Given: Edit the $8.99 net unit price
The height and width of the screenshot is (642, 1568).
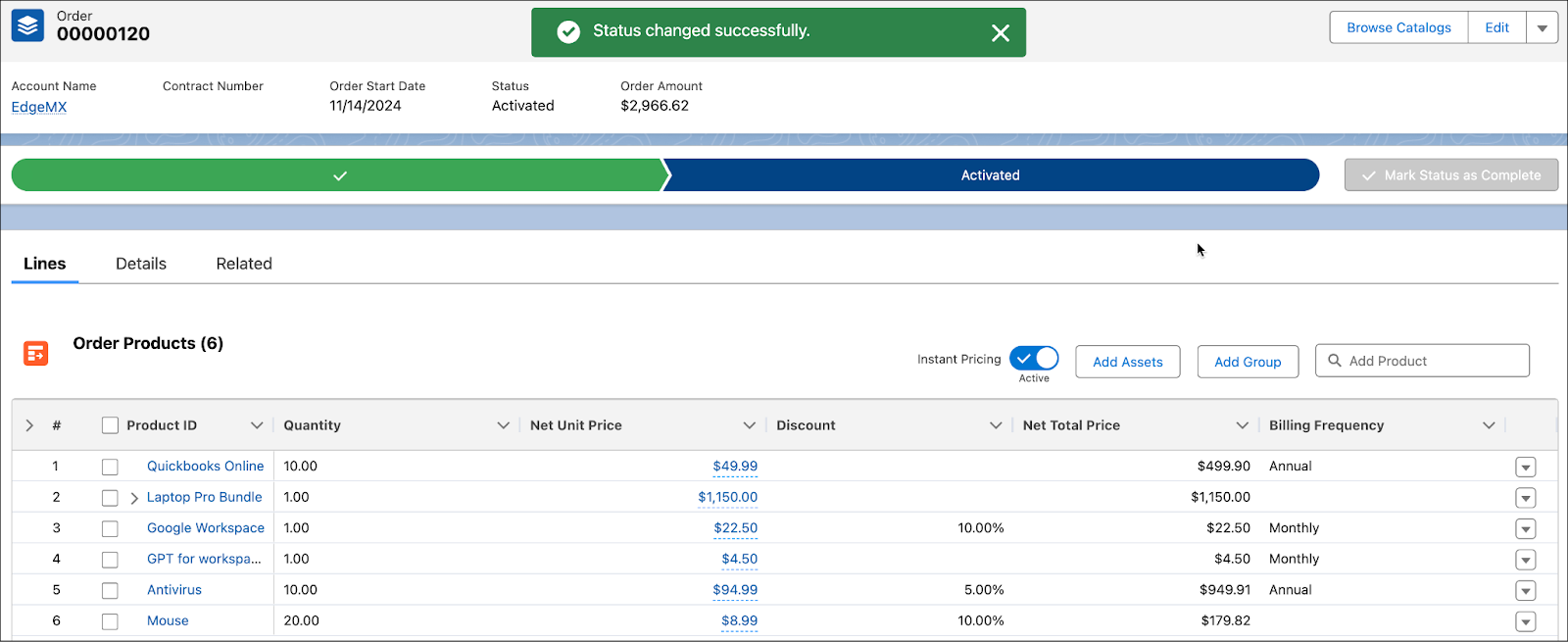Looking at the screenshot, I should [740, 620].
